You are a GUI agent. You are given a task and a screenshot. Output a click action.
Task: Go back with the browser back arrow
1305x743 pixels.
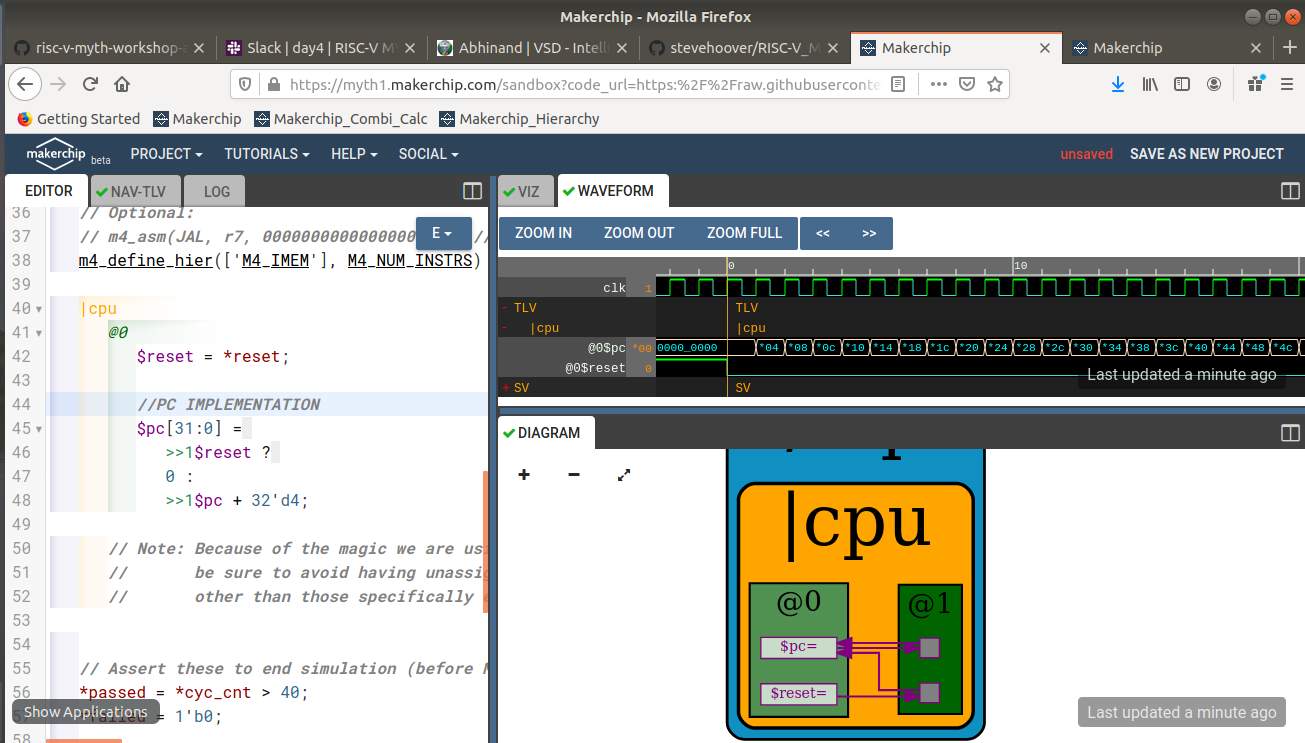point(25,84)
